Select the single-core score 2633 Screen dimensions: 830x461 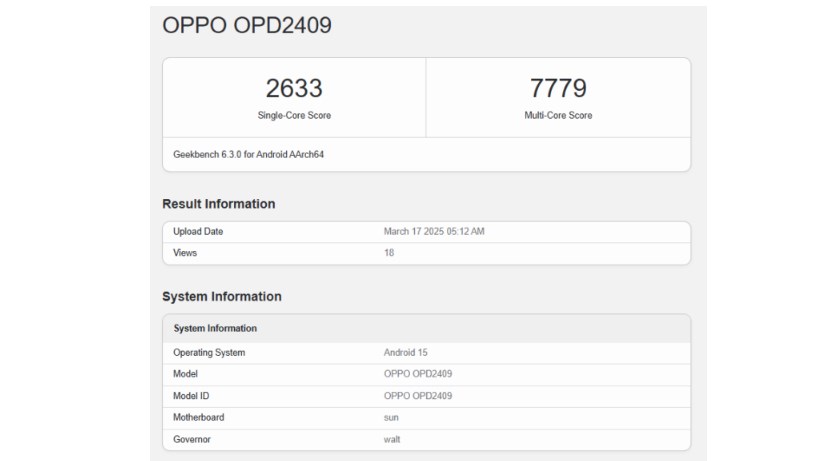(x=294, y=88)
